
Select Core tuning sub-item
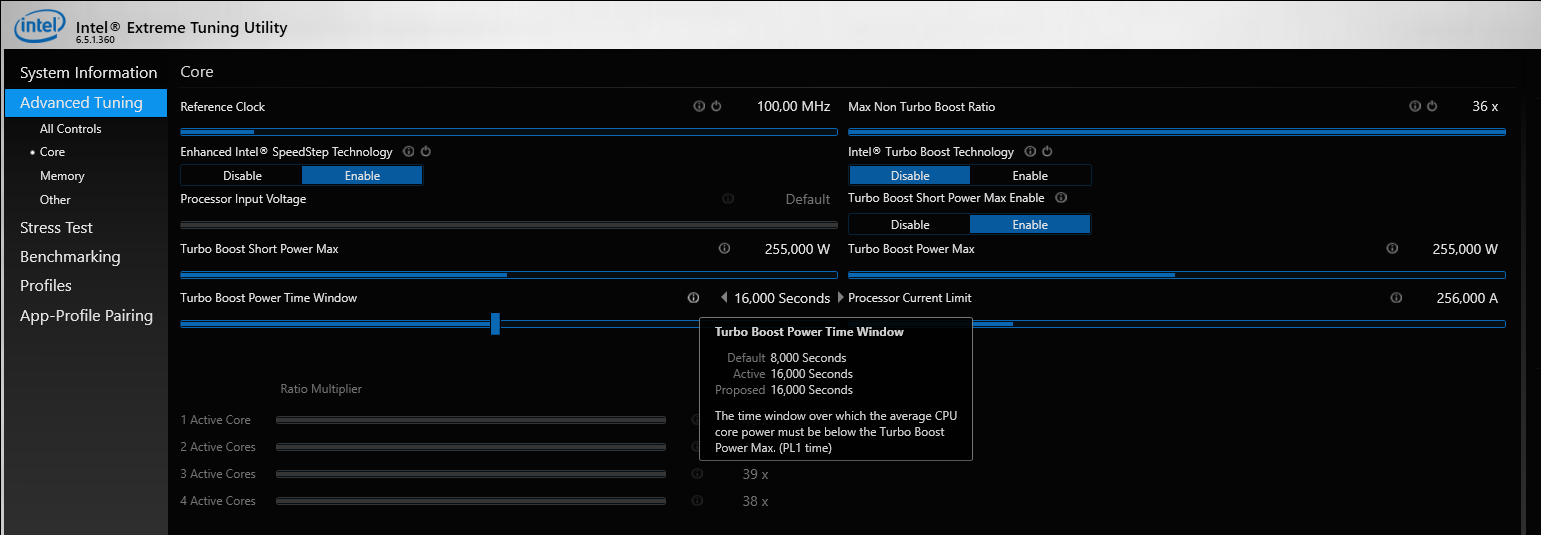point(52,152)
